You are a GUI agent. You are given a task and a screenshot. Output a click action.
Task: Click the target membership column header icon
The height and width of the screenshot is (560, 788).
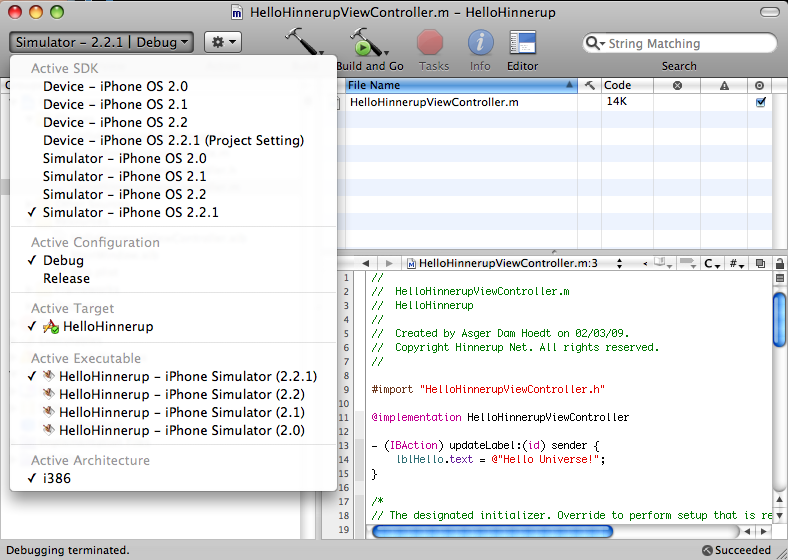[759, 85]
